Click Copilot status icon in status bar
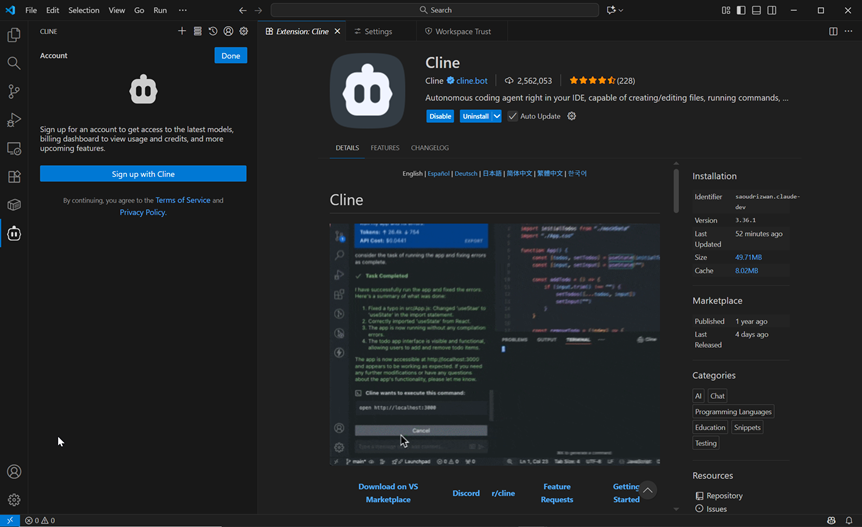 tap(831, 520)
